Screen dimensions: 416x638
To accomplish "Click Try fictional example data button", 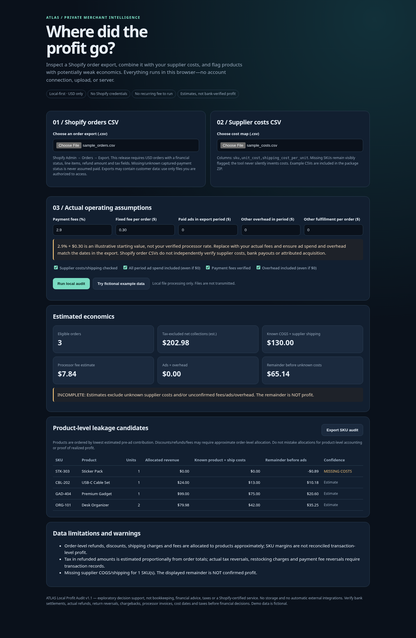I will tap(121, 284).
